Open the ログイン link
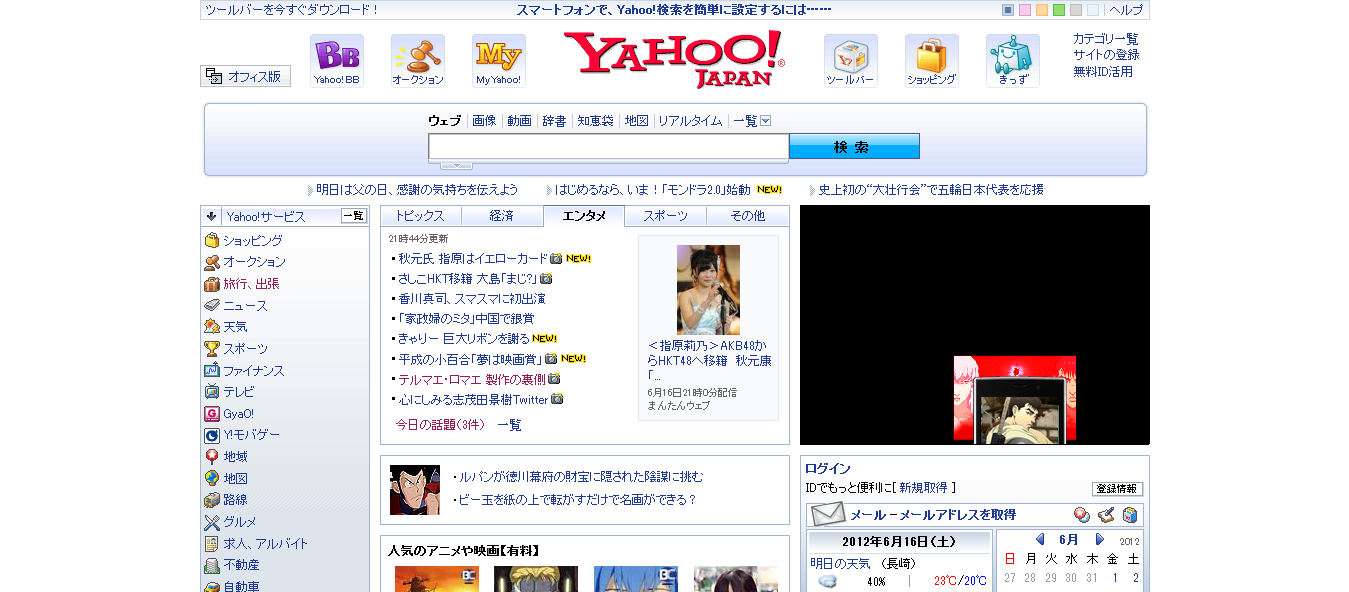This screenshot has height=592, width=1349. click(828, 468)
